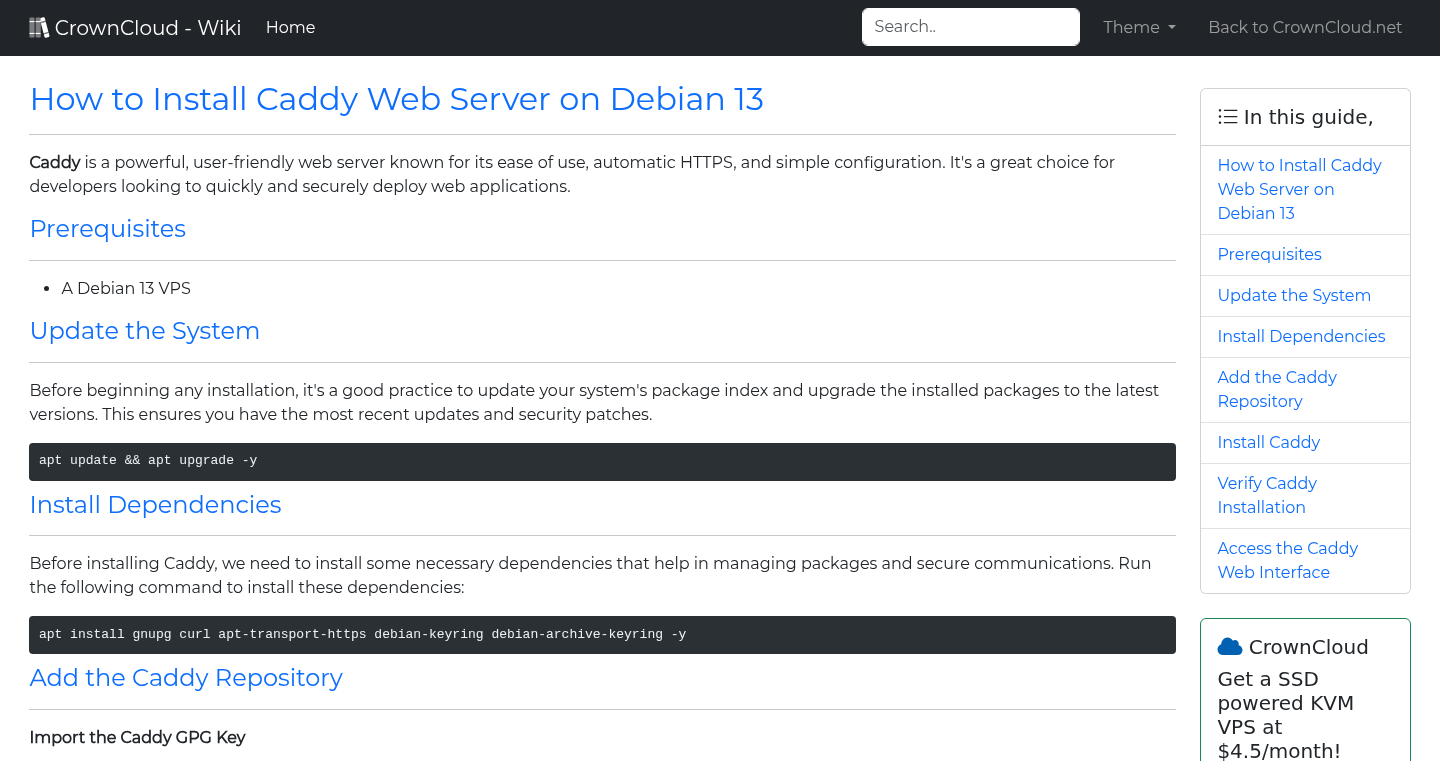This screenshot has width=1440, height=761.
Task: Click the Install Dependencies sidebar link
Action: pyautogui.click(x=1301, y=336)
